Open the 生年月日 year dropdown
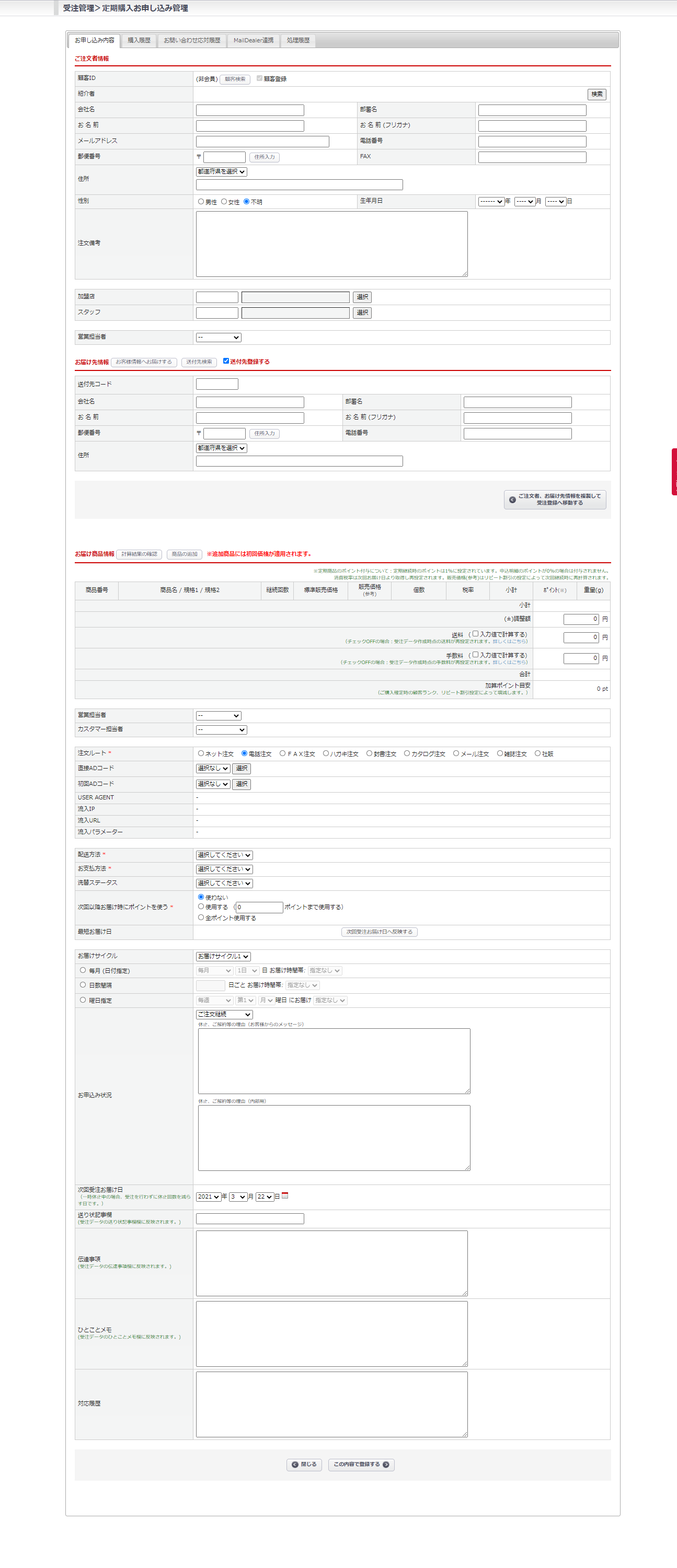Screen dimensions: 677x1568 [491, 202]
